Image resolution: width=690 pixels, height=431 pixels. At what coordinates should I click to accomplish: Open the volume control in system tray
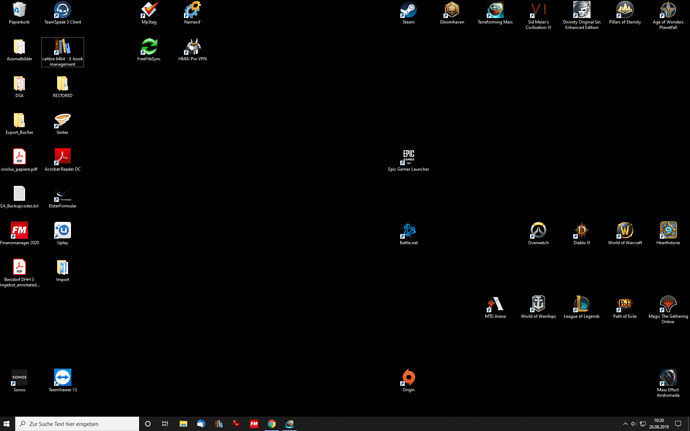tap(634, 424)
